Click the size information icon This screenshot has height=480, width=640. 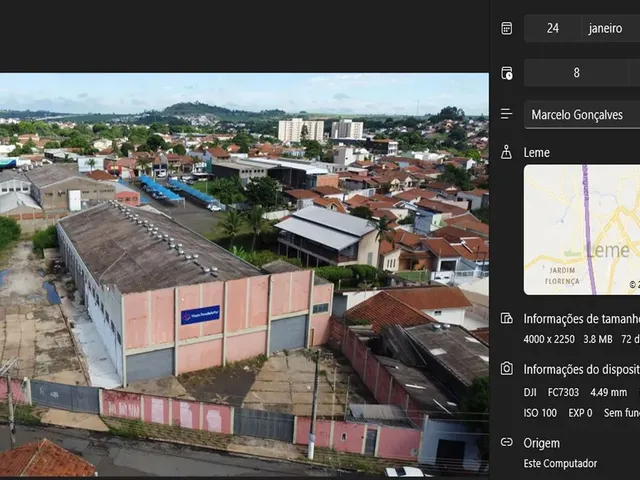507,318
